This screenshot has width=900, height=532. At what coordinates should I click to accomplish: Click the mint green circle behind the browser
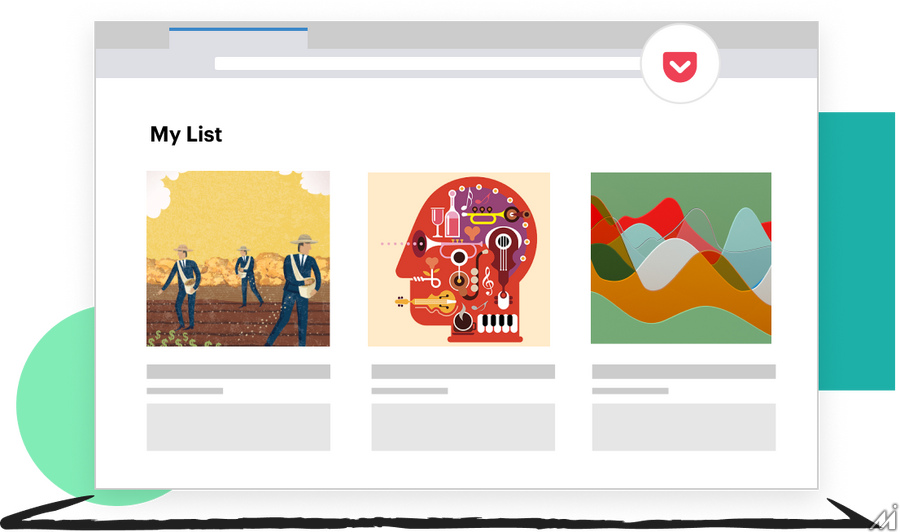[x=50, y=400]
